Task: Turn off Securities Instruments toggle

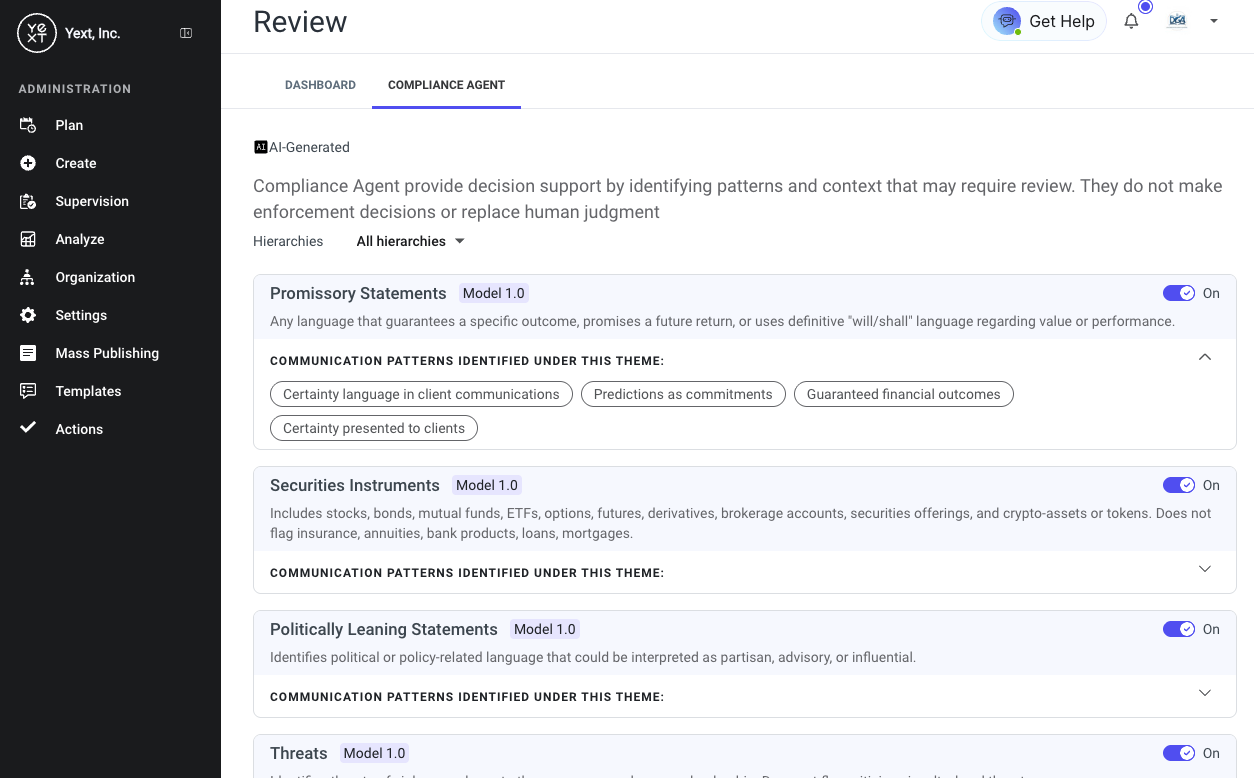Action: (1179, 485)
